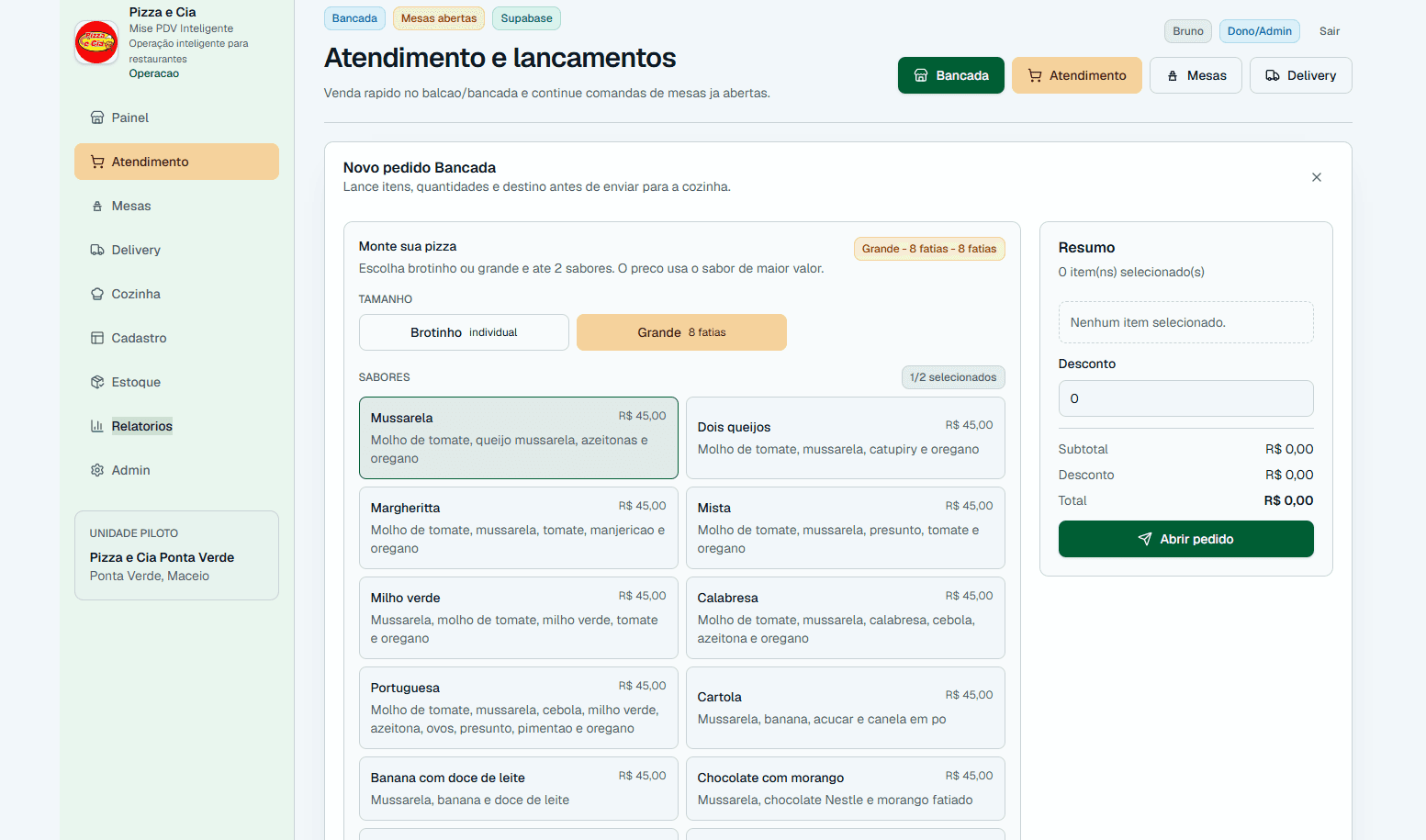Select the Mista flavor
Image resolution: width=1426 pixels, height=840 pixels.
[846, 528]
